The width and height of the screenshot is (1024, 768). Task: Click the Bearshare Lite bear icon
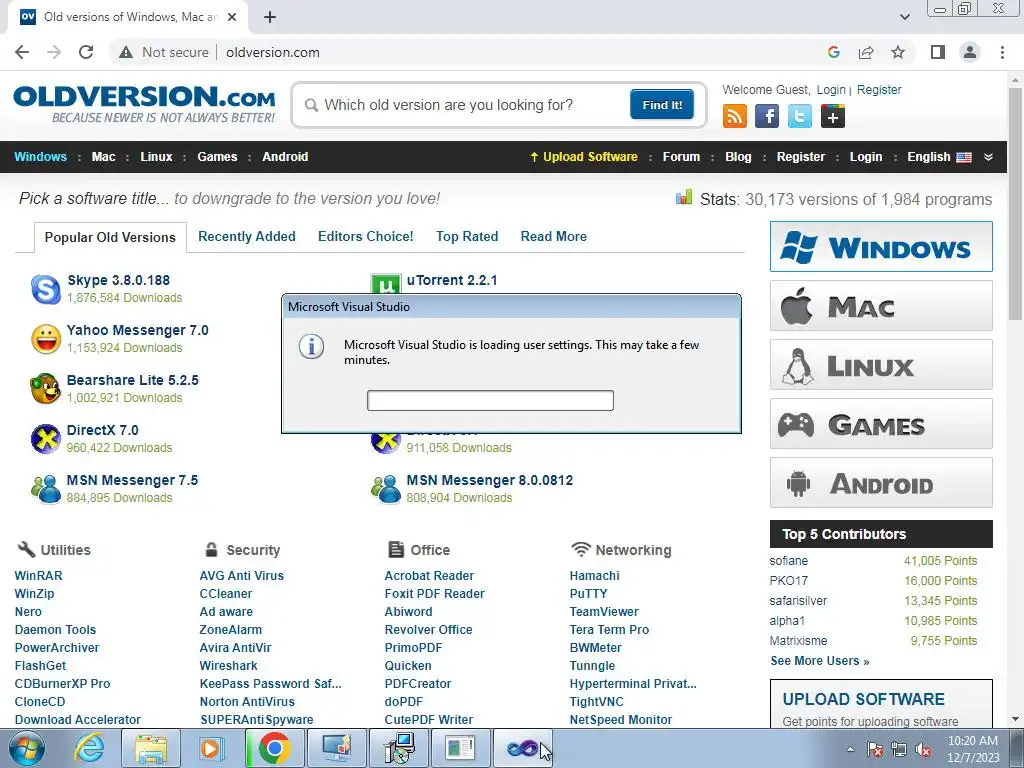pyautogui.click(x=46, y=389)
